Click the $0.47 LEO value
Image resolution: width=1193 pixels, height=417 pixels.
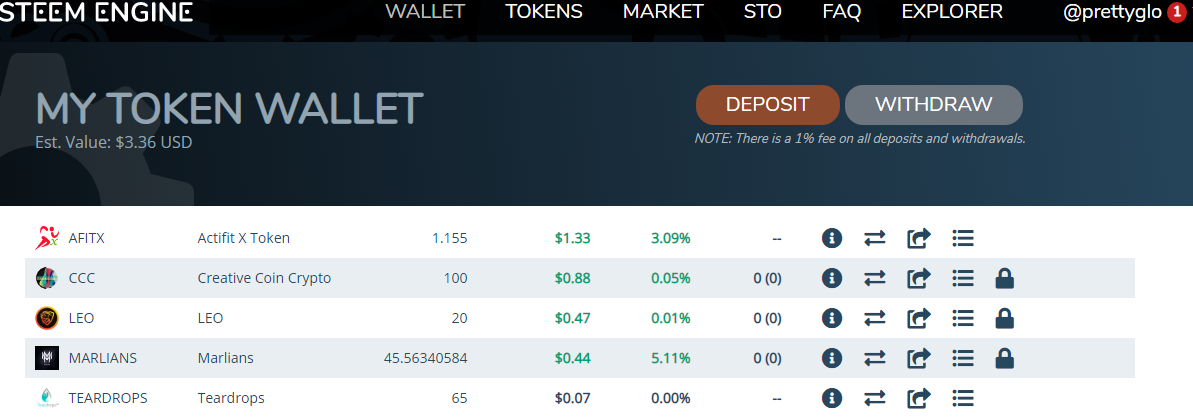click(573, 318)
